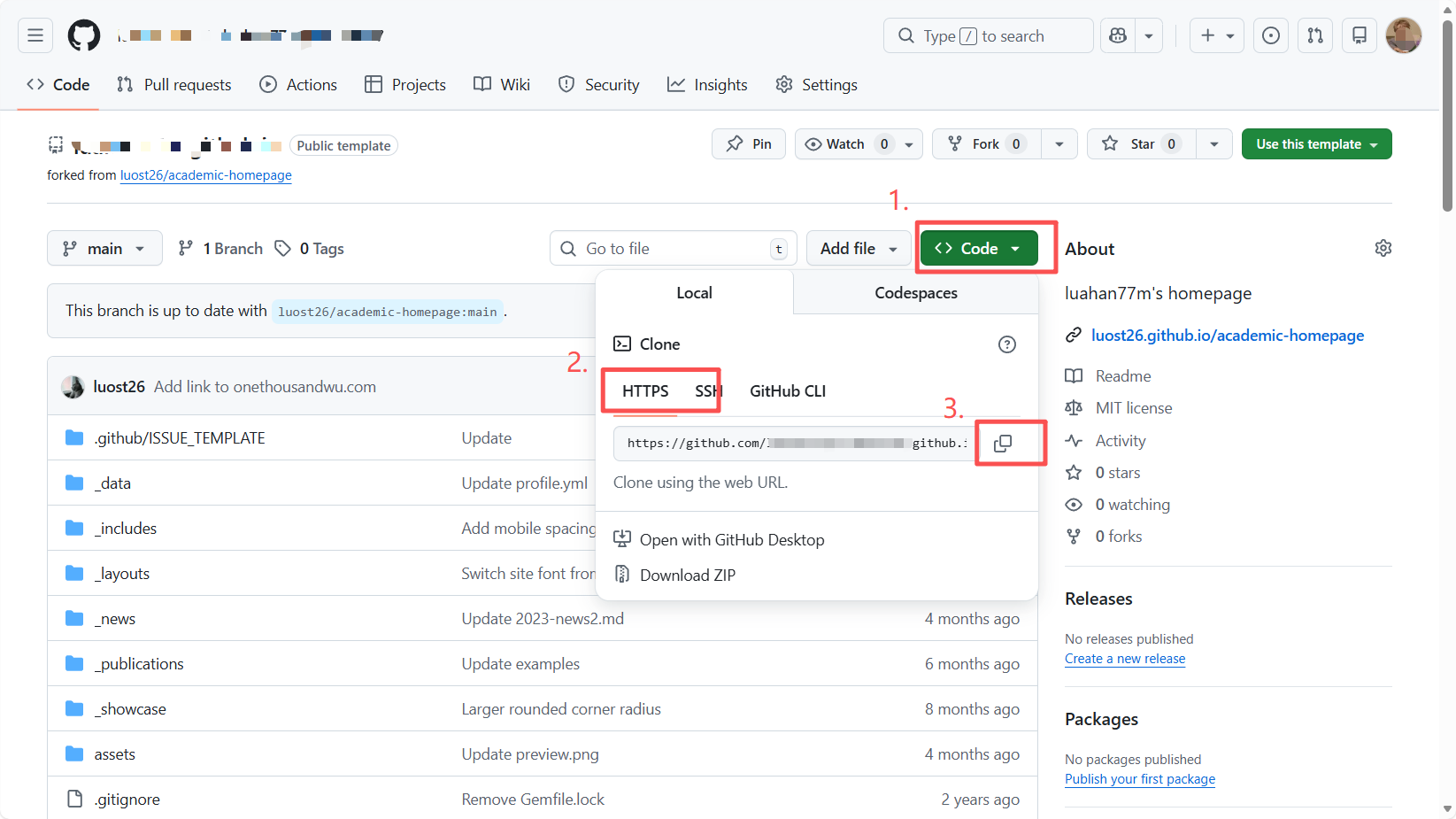Switch to the Codespaces tab

point(915,293)
